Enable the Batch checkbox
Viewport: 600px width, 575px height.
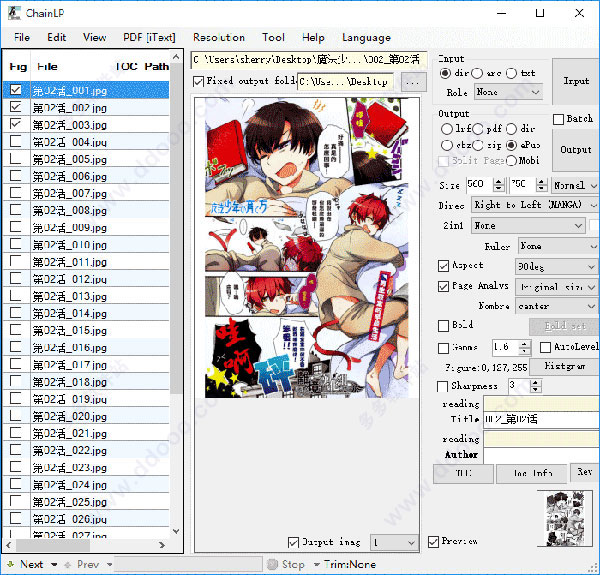pyautogui.click(x=558, y=119)
